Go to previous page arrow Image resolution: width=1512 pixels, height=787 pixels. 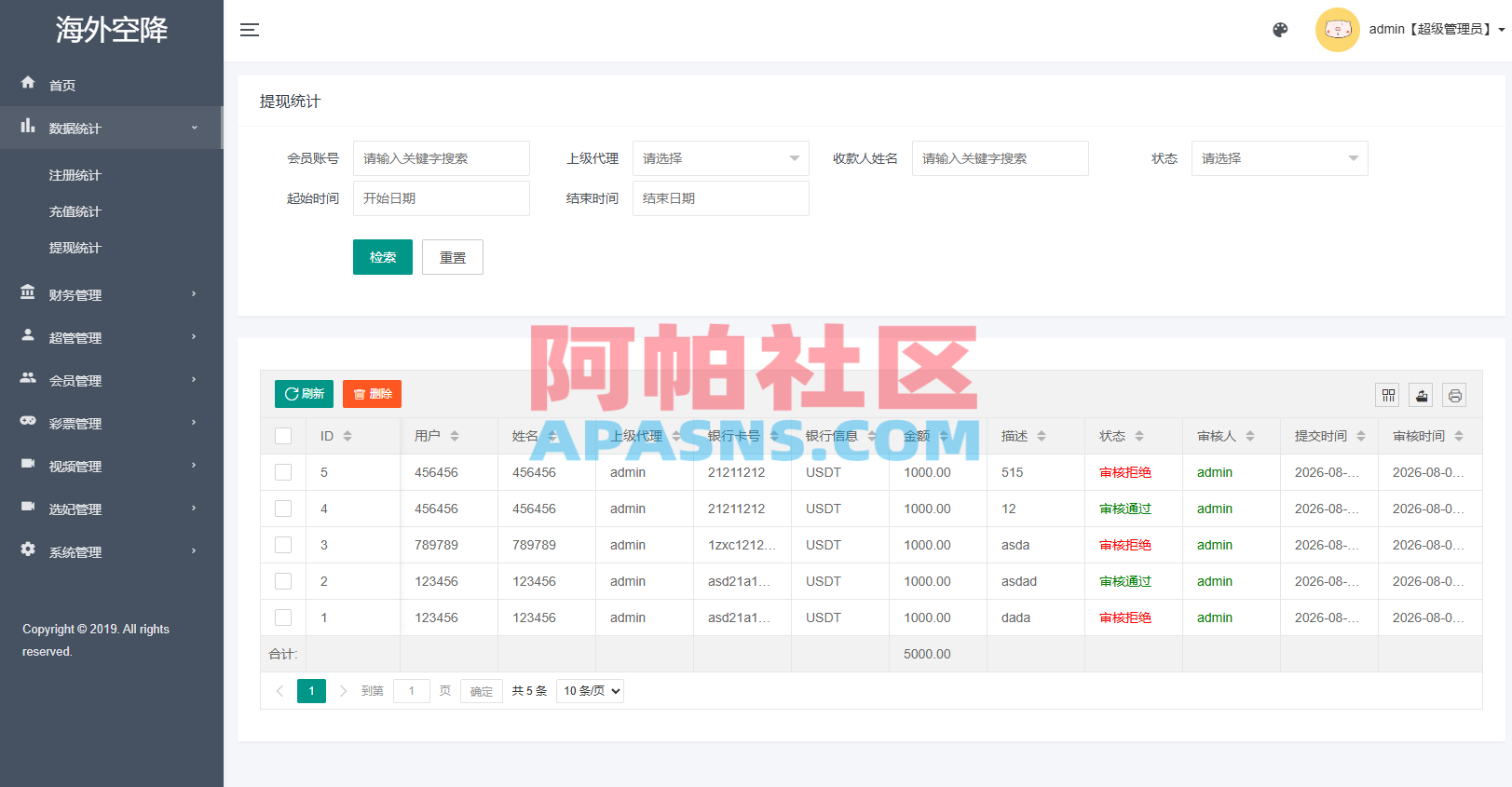279,691
